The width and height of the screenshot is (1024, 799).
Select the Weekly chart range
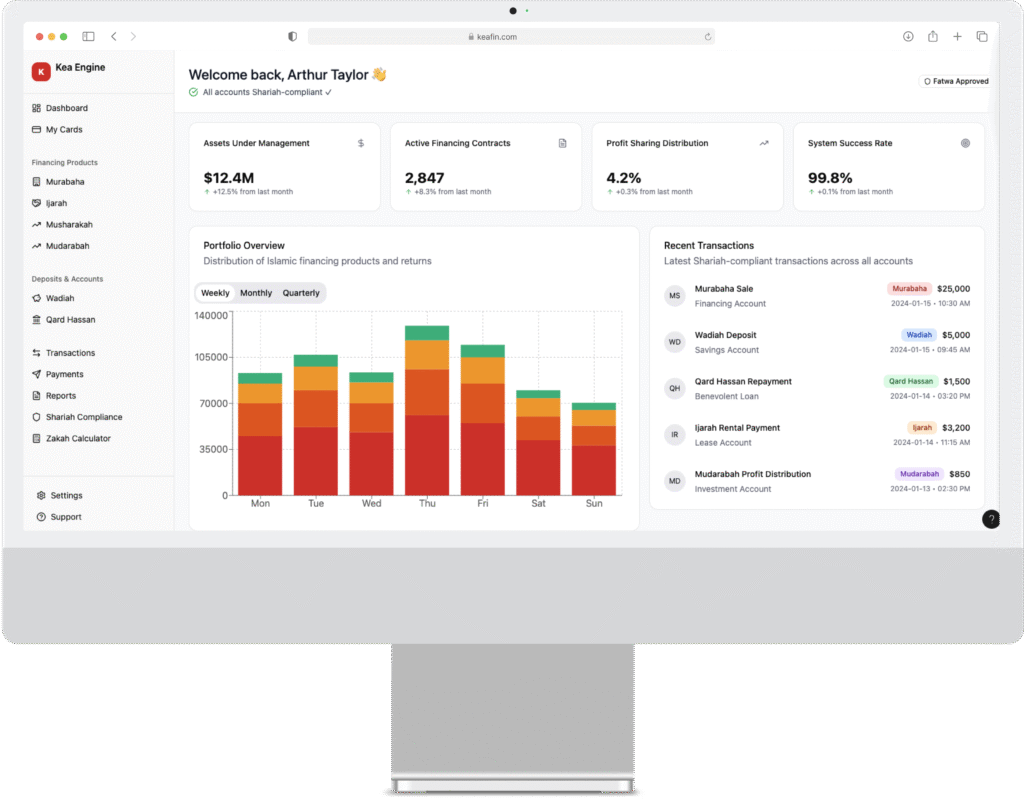[215, 293]
